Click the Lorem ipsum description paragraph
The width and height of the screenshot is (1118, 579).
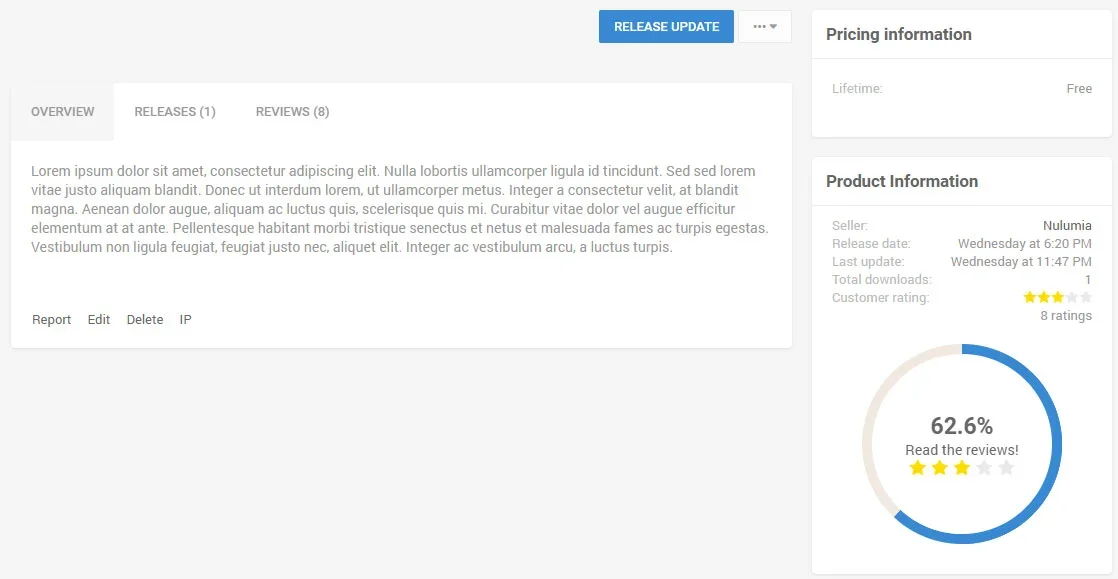(400, 210)
